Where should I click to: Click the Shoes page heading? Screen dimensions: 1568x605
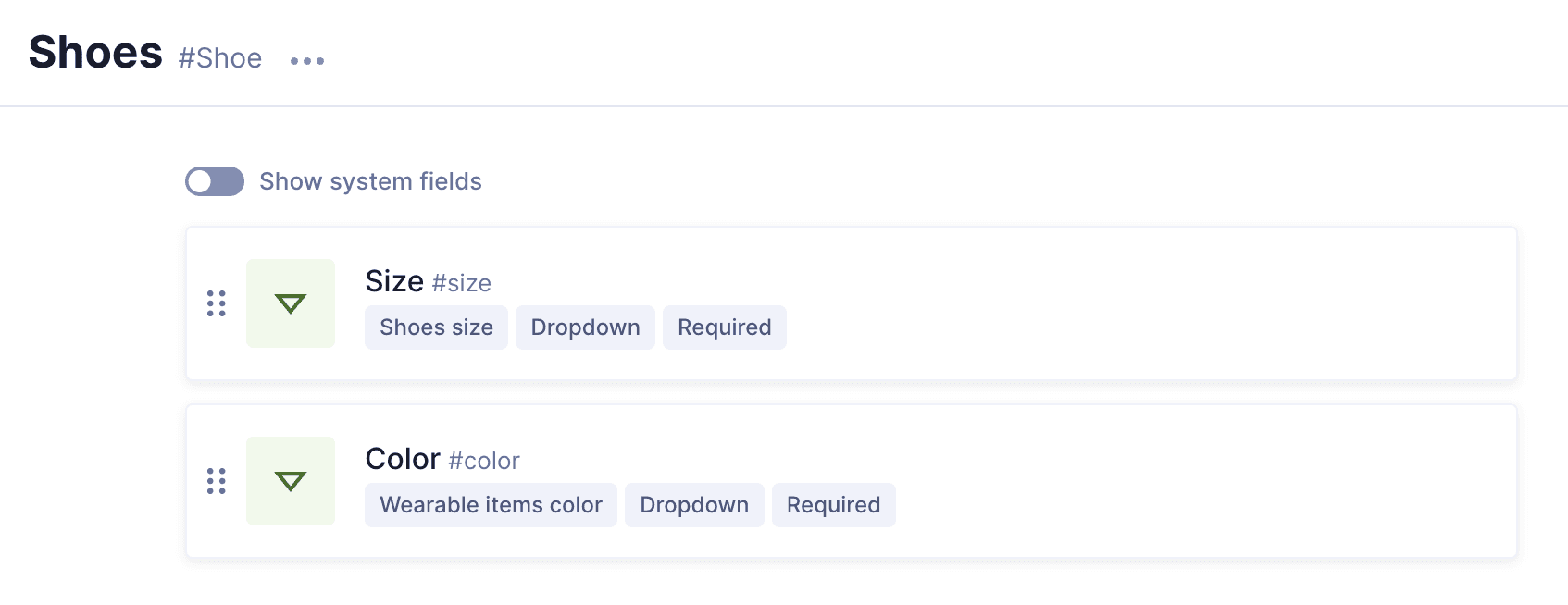pyautogui.click(x=95, y=53)
